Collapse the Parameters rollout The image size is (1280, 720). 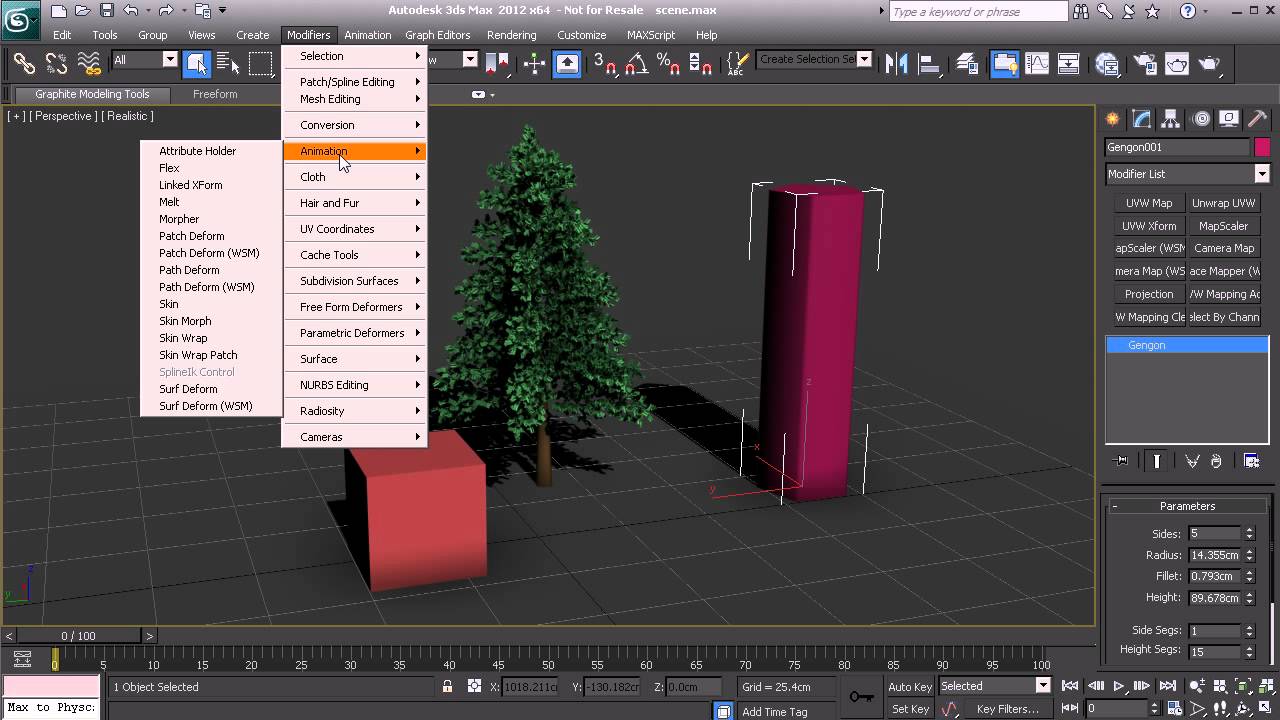pyautogui.click(x=1187, y=506)
